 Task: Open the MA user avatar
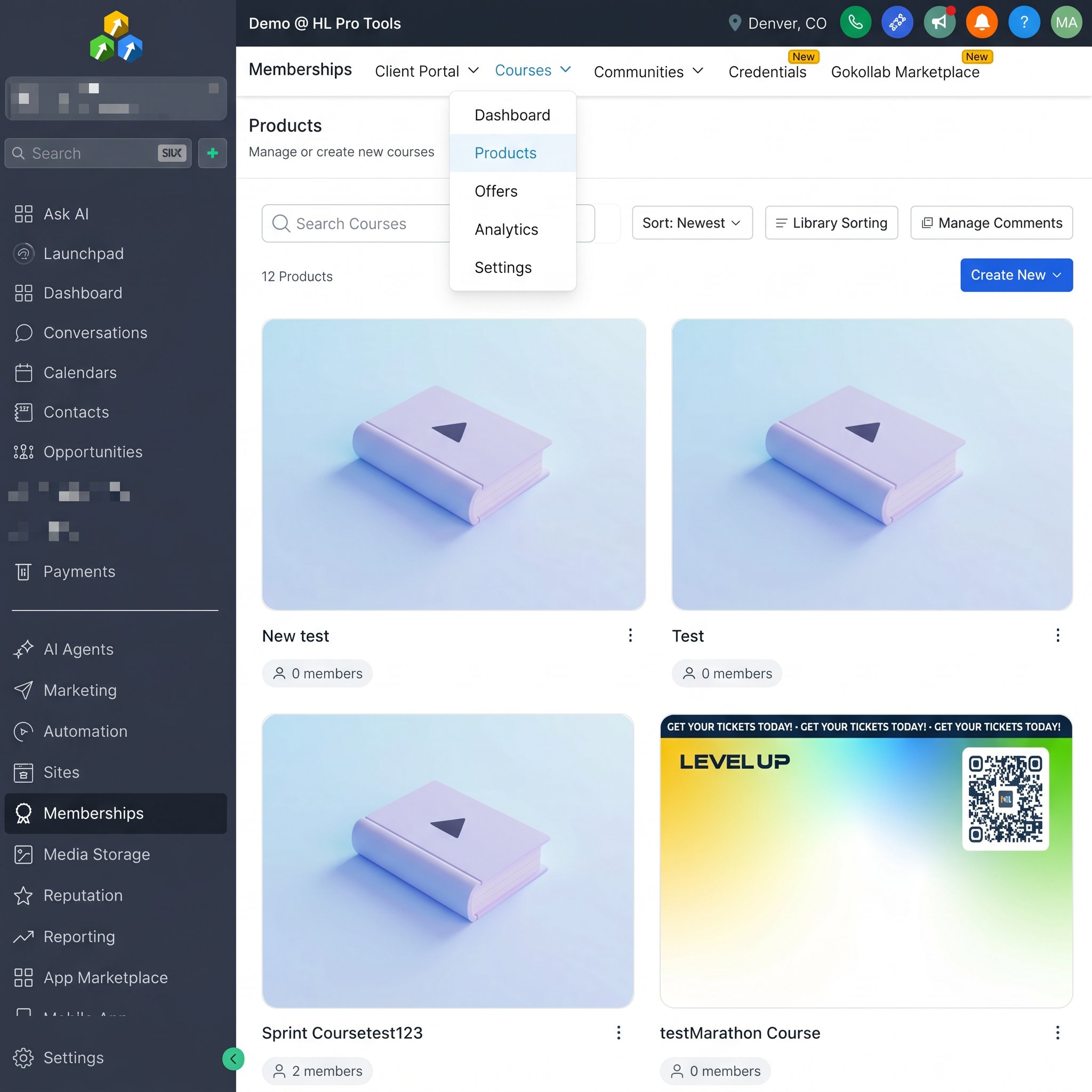(1066, 22)
